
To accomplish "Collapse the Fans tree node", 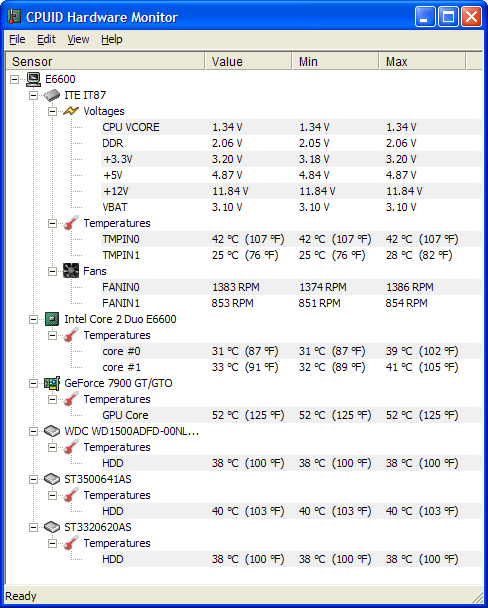I will click(x=52, y=271).
